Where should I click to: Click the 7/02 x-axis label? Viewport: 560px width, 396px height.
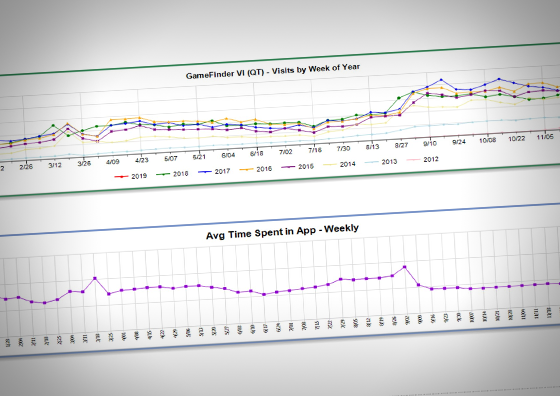[286, 152]
